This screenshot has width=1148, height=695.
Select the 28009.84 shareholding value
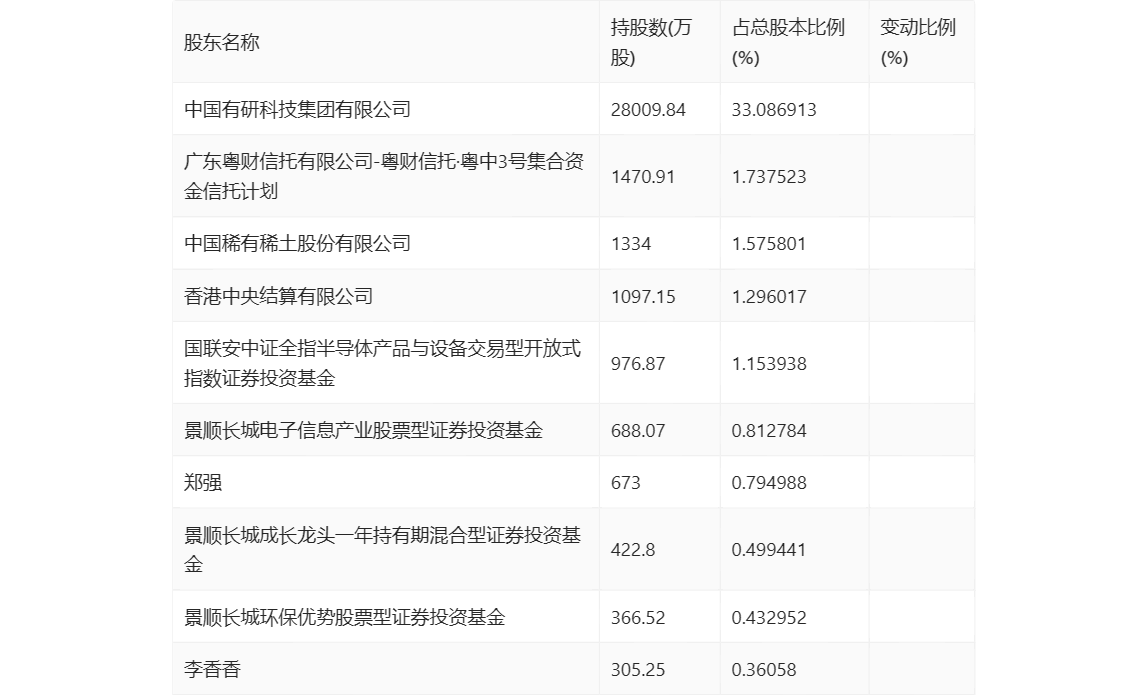[648, 110]
